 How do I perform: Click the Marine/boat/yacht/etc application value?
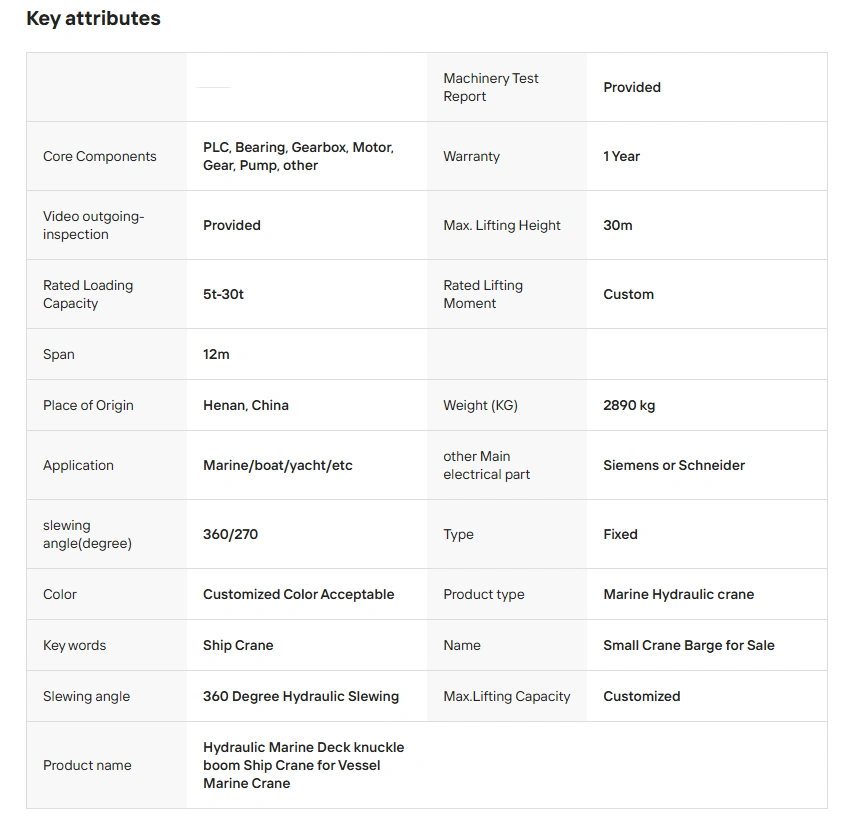pos(278,465)
